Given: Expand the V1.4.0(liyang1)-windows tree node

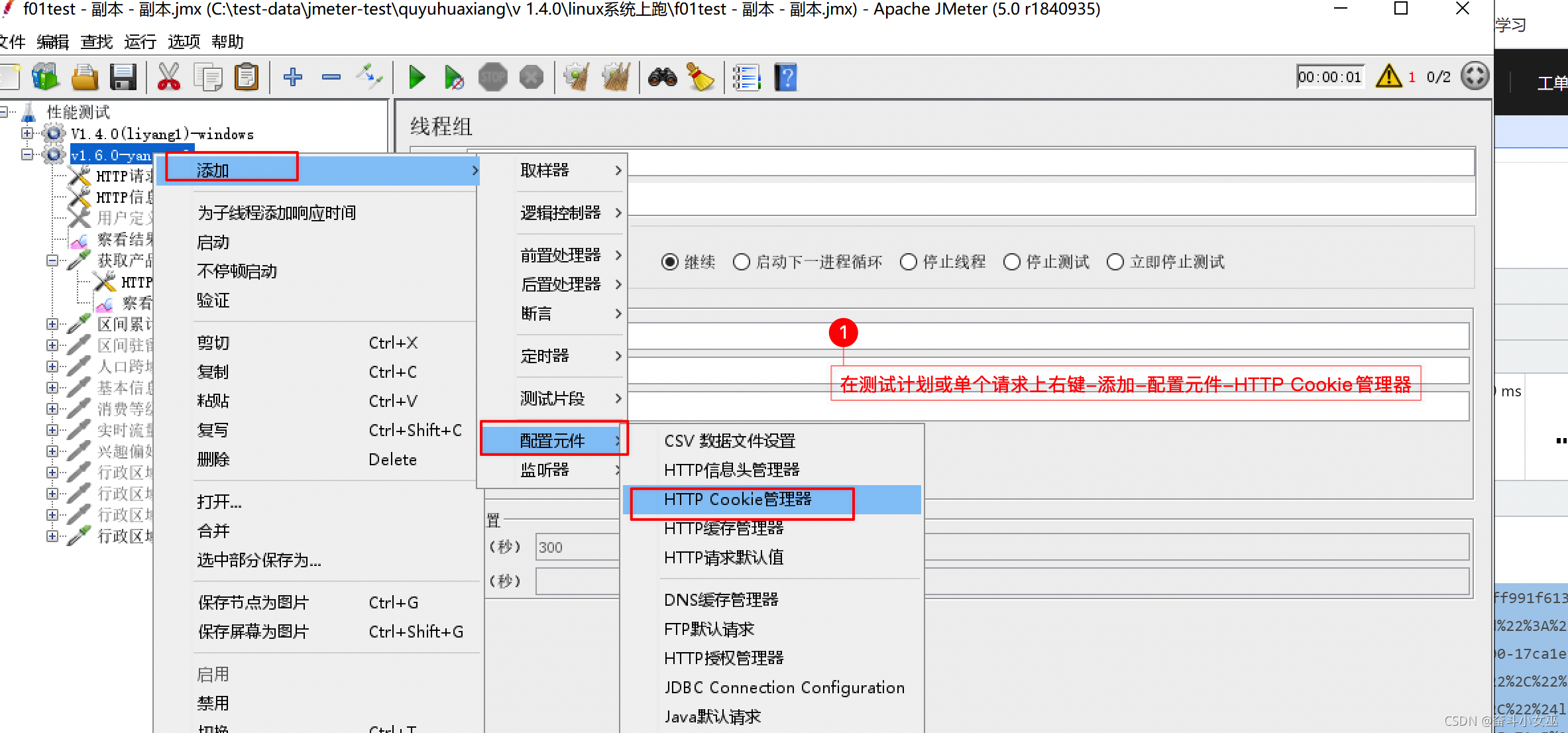Looking at the screenshot, I should click(x=27, y=133).
